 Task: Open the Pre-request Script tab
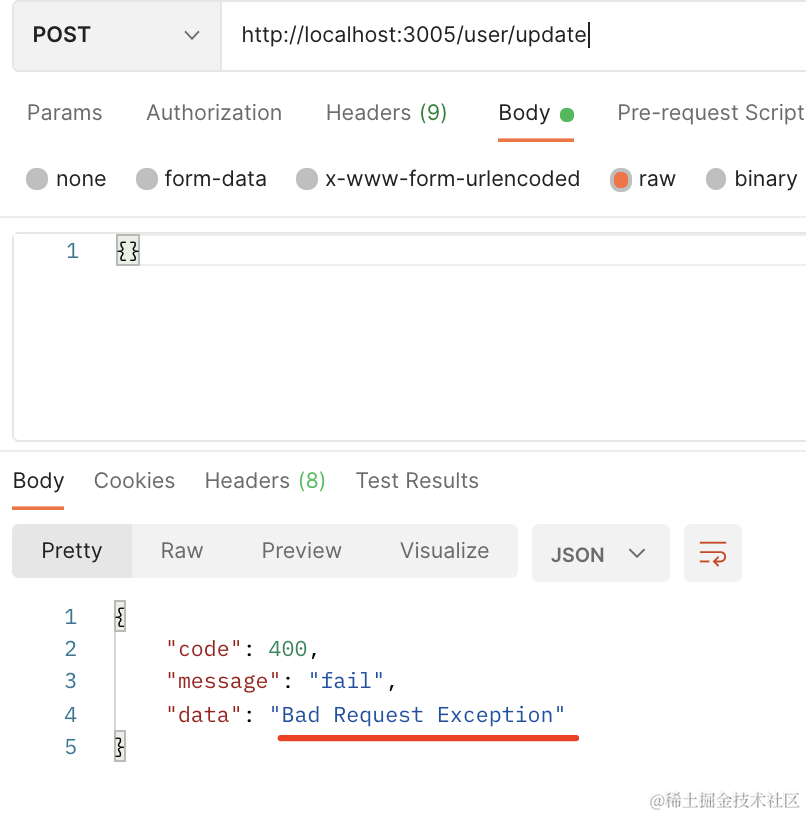pyautogui.click(x=710, y=113)
